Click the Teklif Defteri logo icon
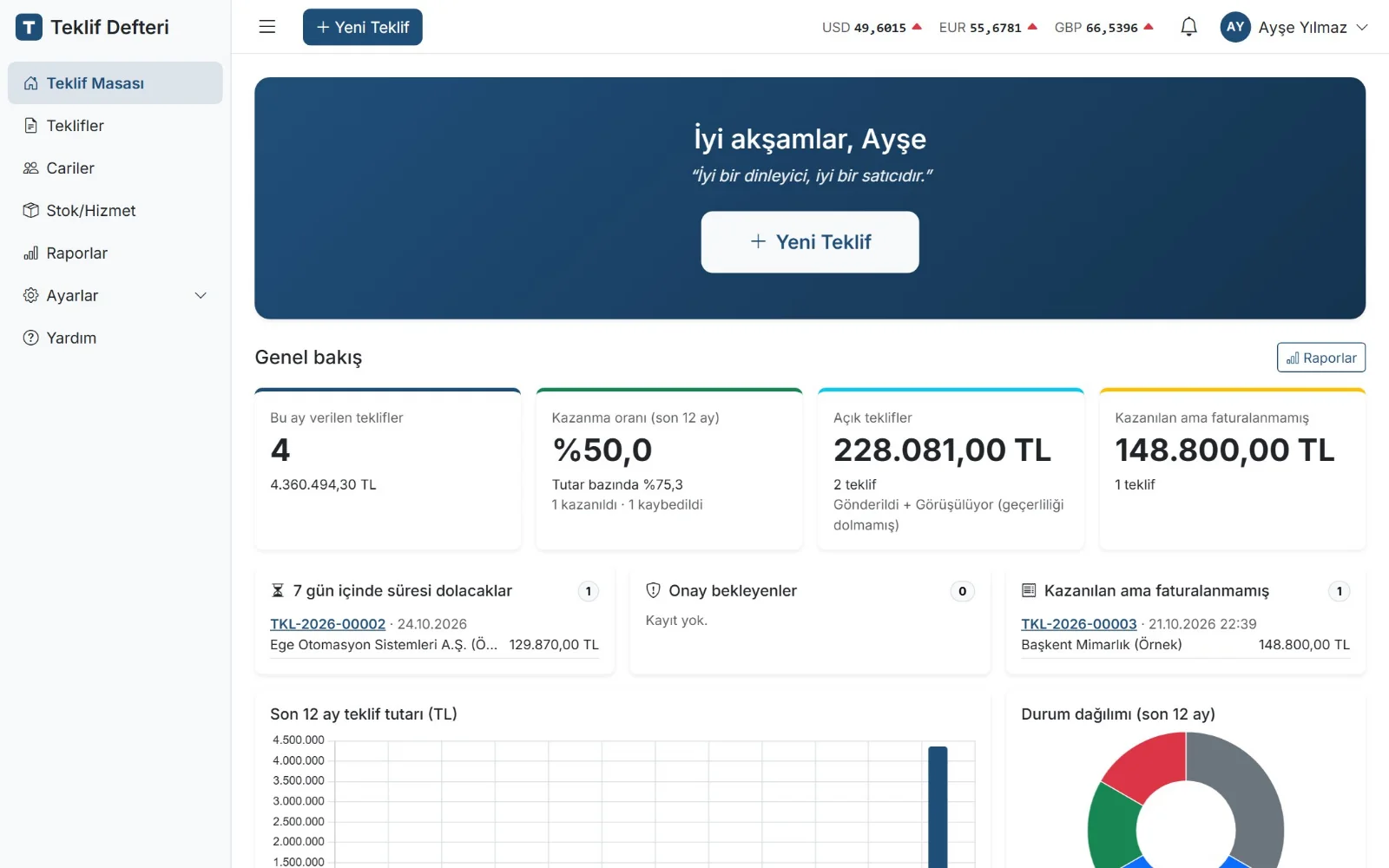 [29, 27]
